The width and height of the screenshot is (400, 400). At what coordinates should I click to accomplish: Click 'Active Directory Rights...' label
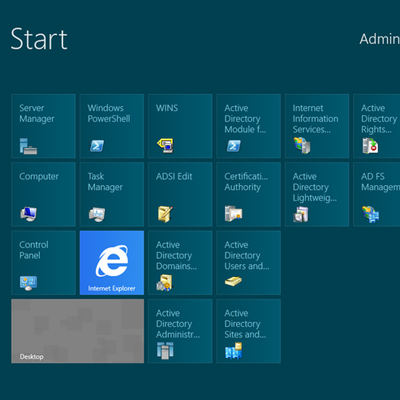pos(379,119)
